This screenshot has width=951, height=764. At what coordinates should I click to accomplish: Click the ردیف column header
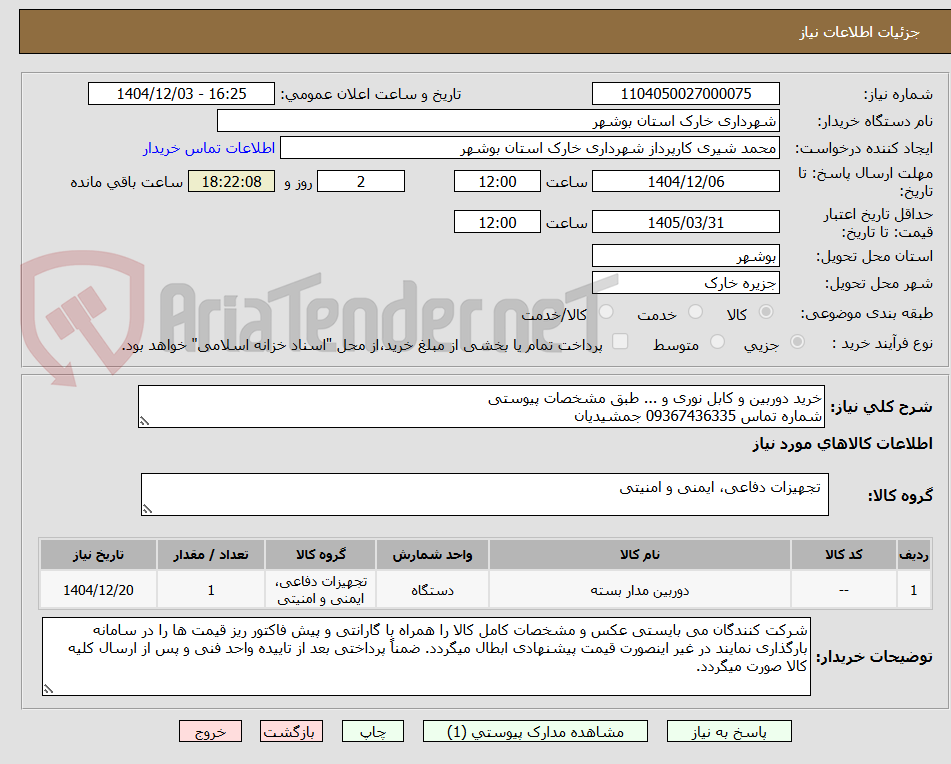pos(914,555)
